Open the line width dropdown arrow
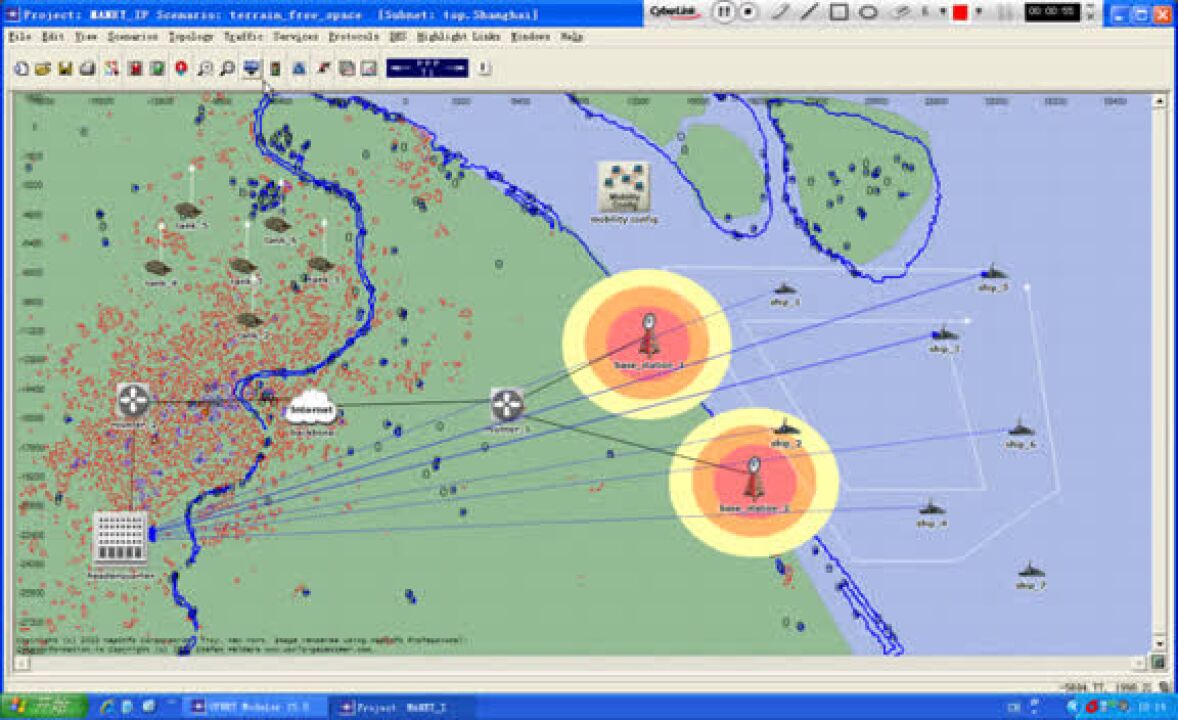This screenshot has height=720, width=1178. [942, 12]
